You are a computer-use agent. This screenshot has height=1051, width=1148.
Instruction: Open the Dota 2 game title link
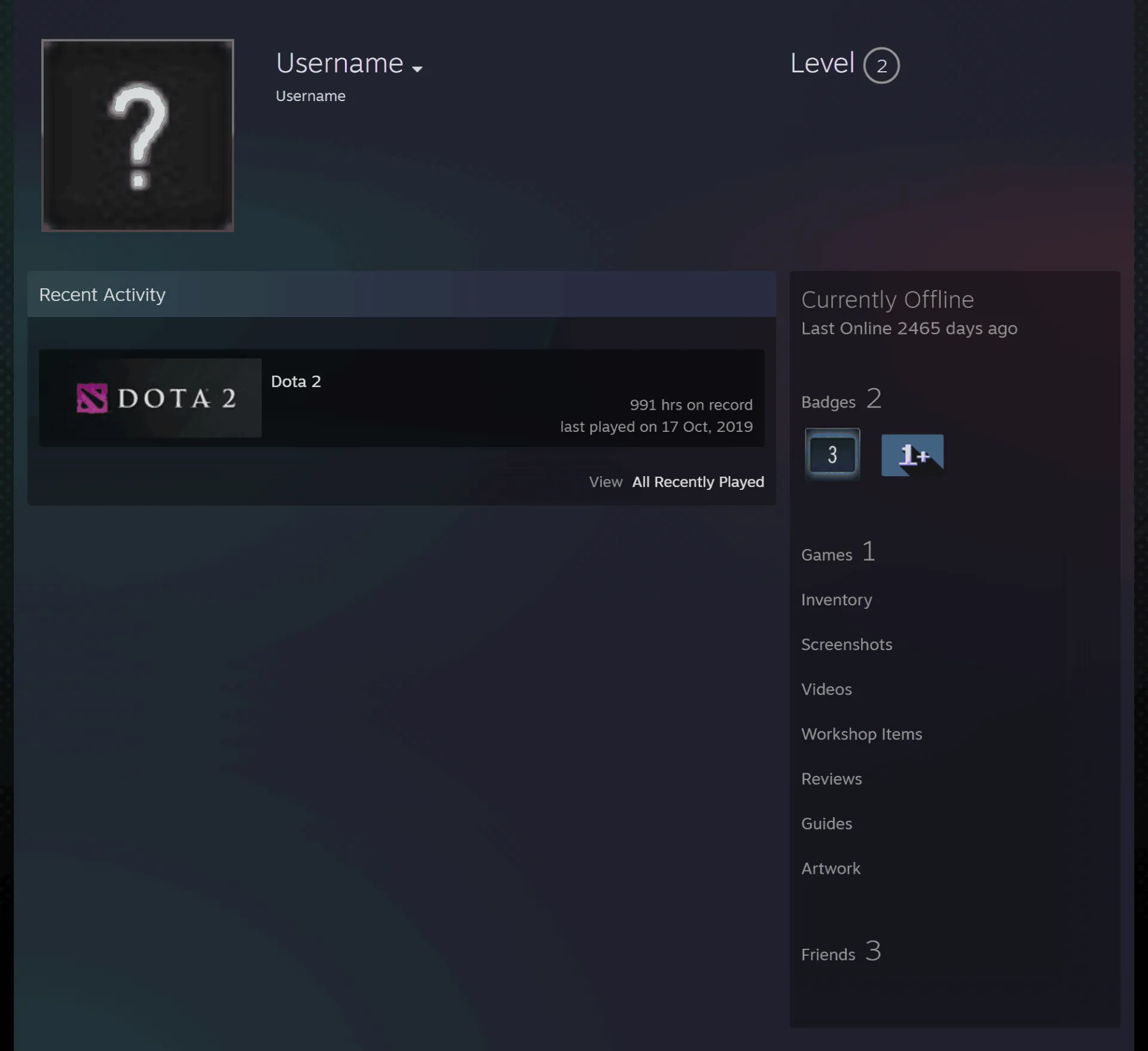tap(296, 381)
